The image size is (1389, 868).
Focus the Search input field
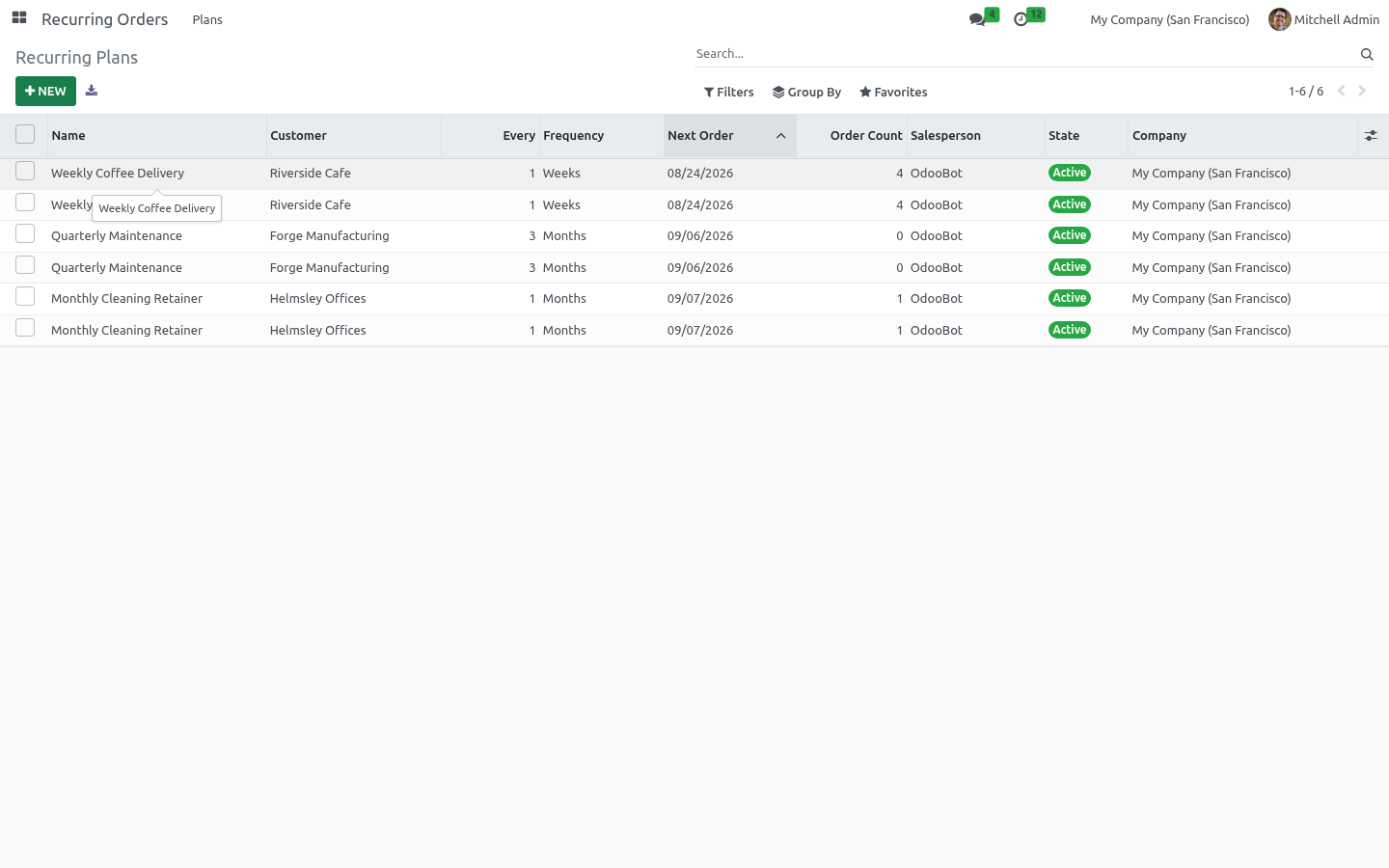(1025, 54)
